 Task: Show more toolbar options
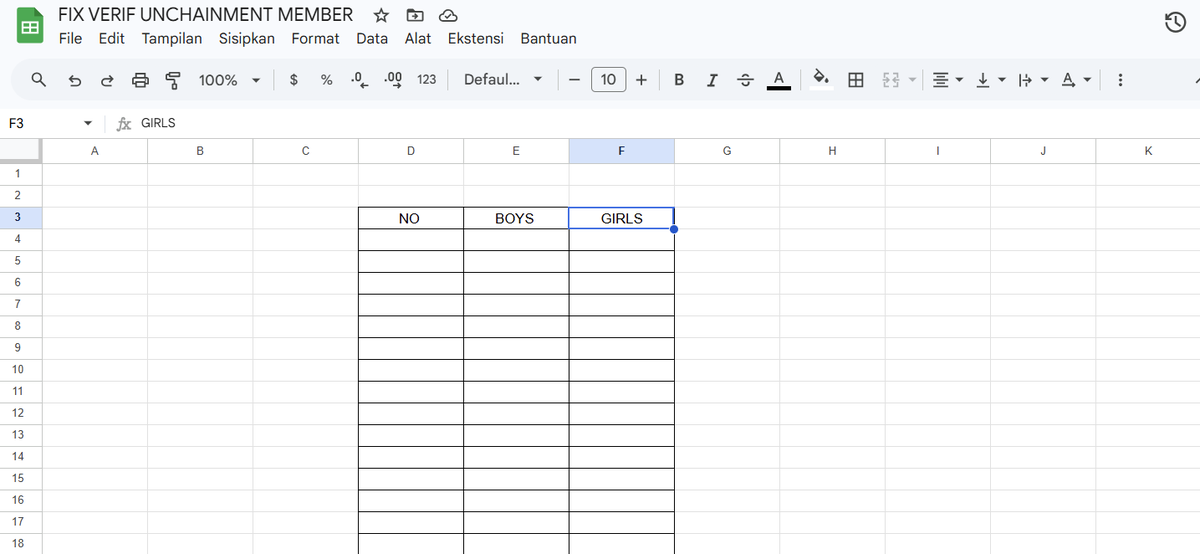[1120, 79]
